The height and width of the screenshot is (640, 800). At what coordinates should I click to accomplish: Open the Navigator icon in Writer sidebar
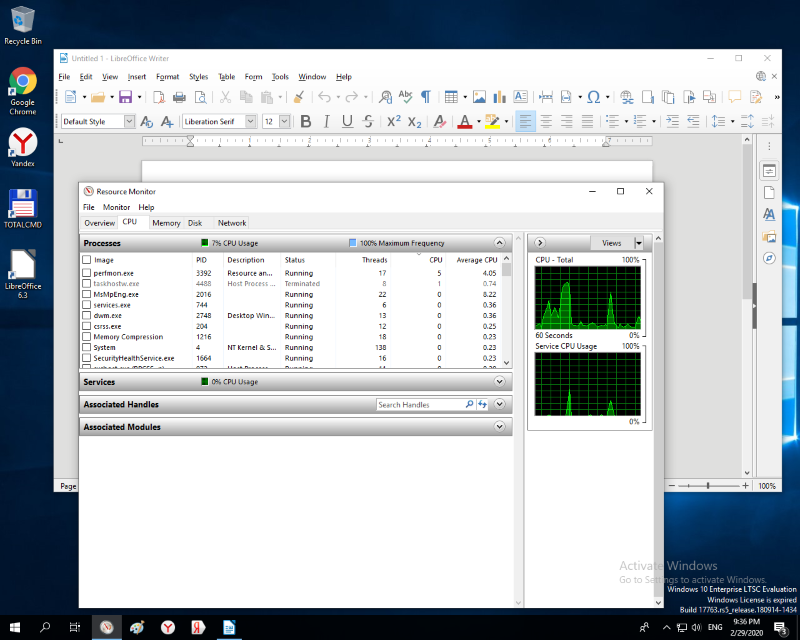click(769, 258)
